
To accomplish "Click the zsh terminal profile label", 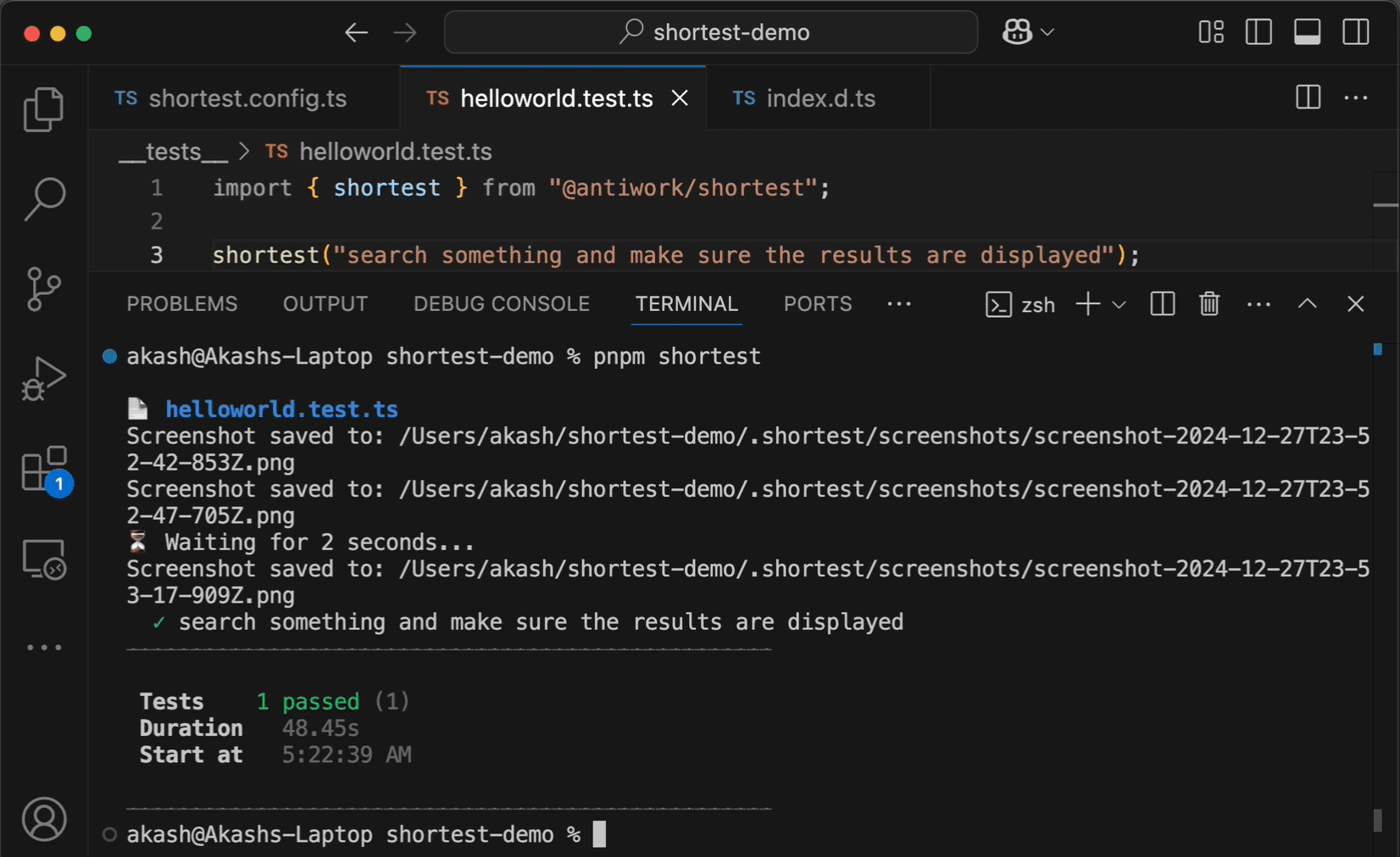I will [1020, 304].
